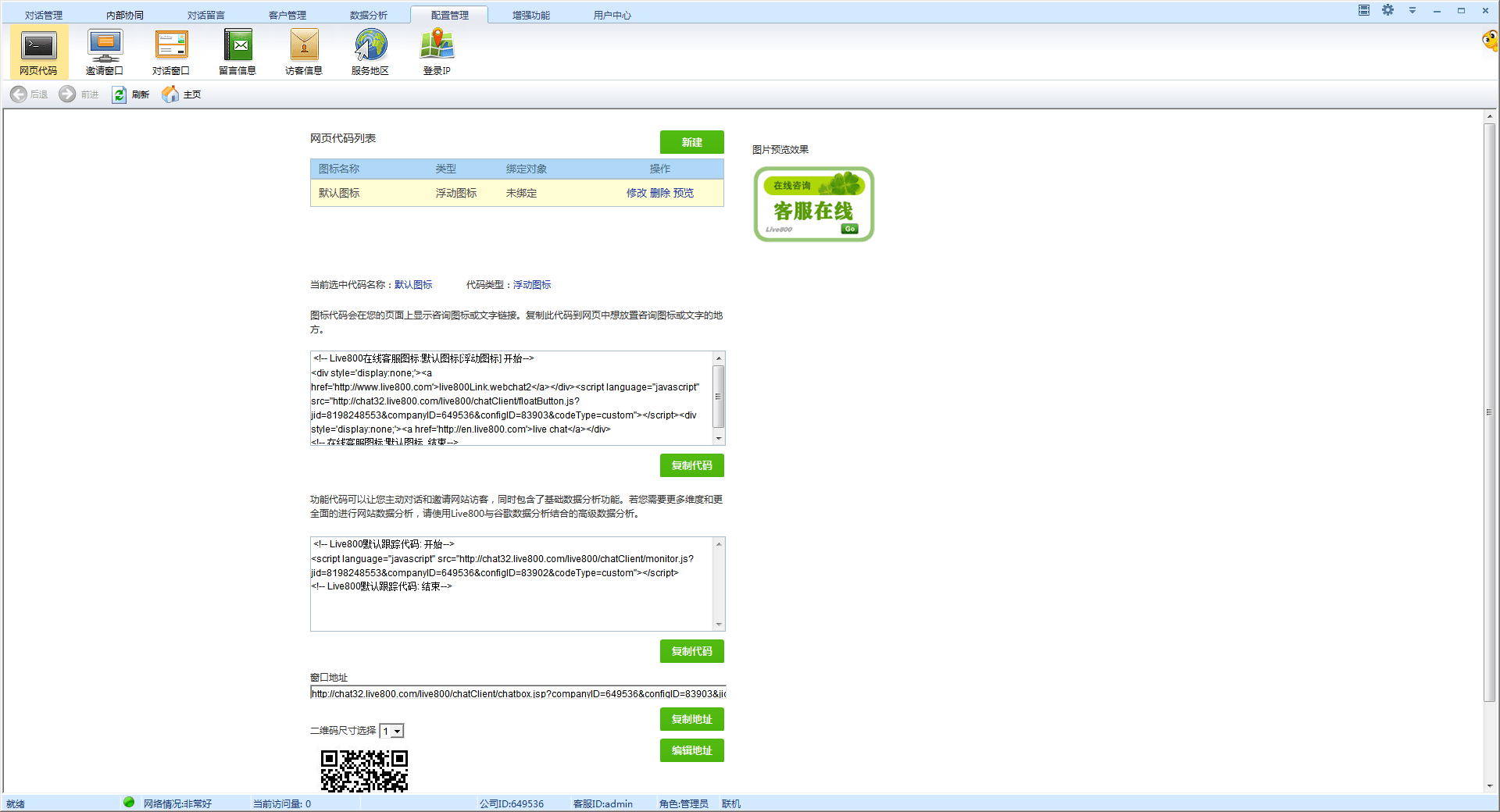Click the 修改 link for 默认图标
Screen dimensions: 1500x812
[x=636, y=193]
